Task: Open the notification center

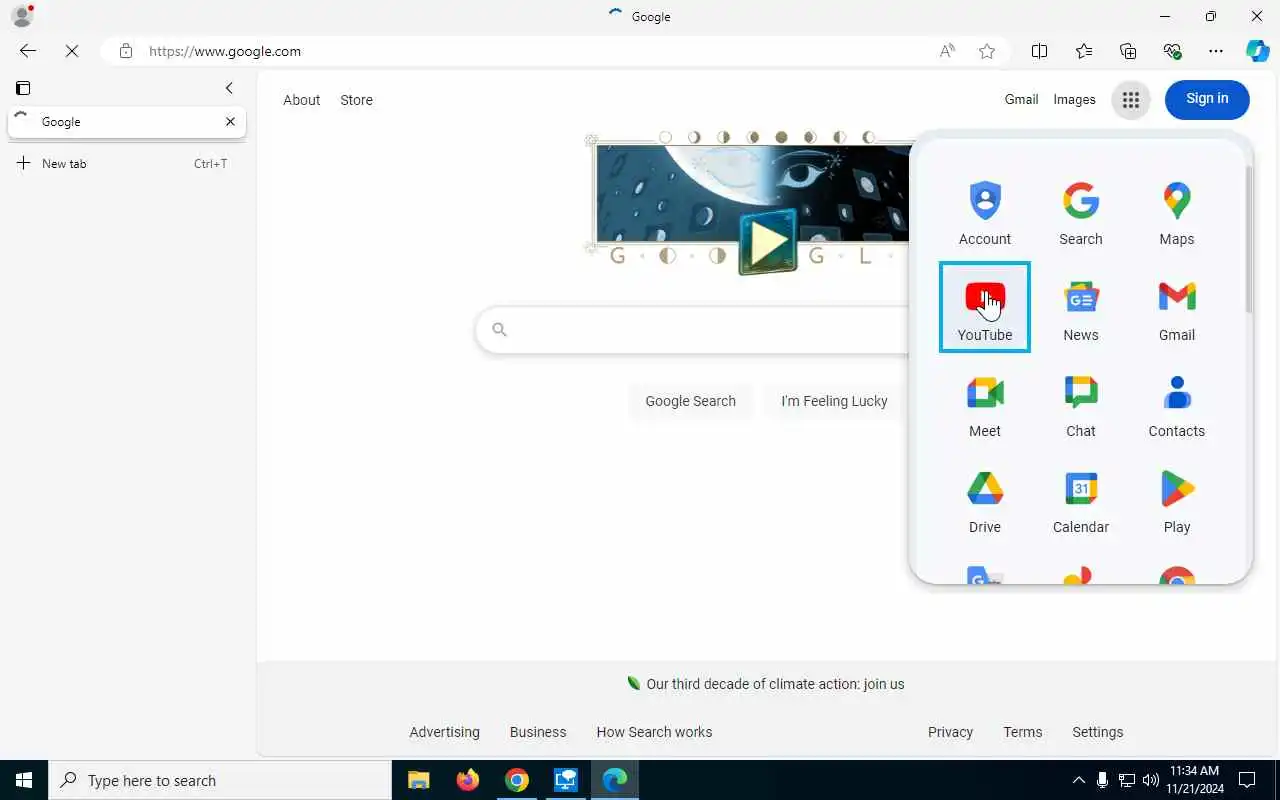Action: click(1247, 780)
